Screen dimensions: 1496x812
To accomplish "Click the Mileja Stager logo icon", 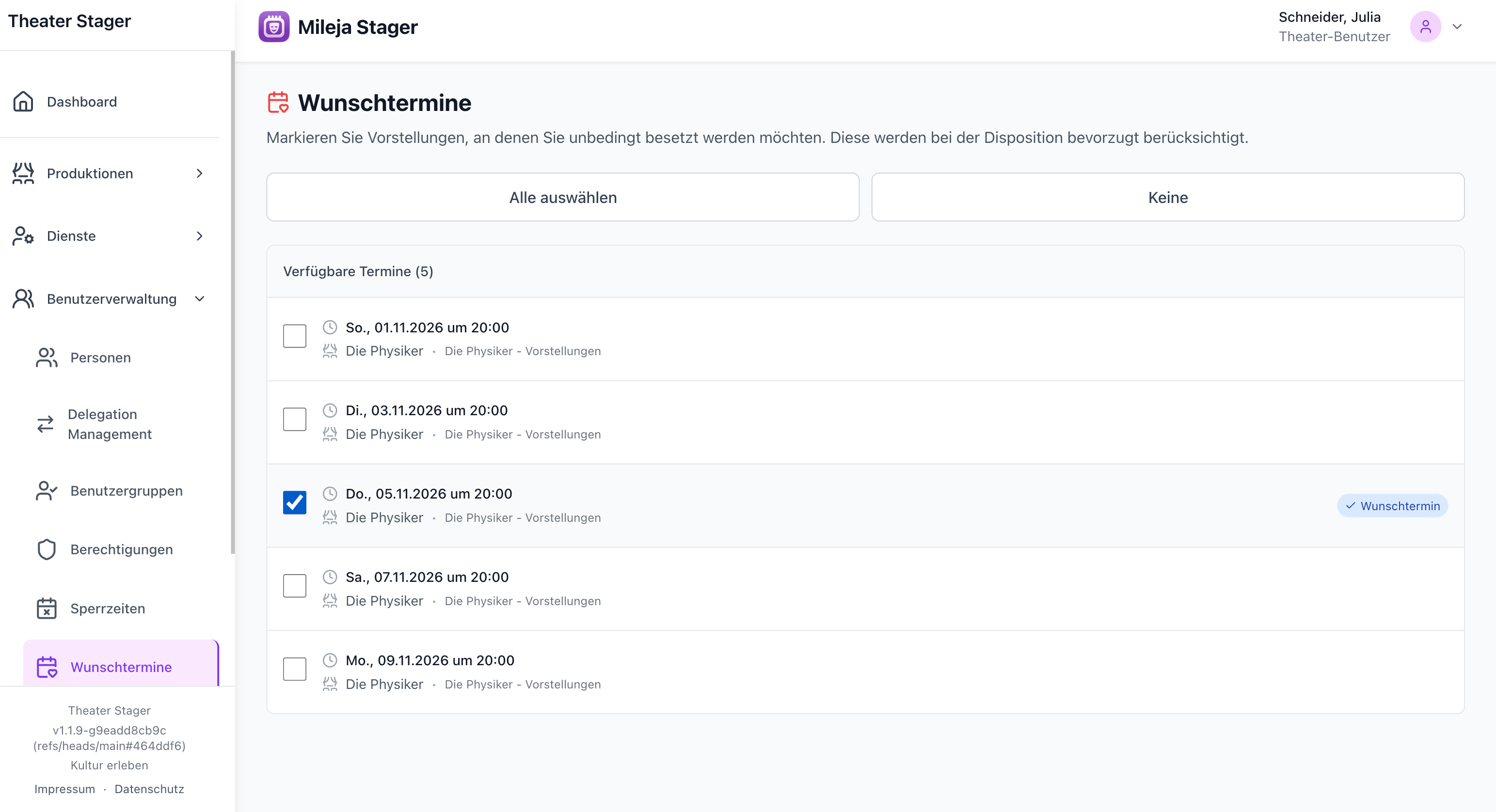I will pos(273,27).
